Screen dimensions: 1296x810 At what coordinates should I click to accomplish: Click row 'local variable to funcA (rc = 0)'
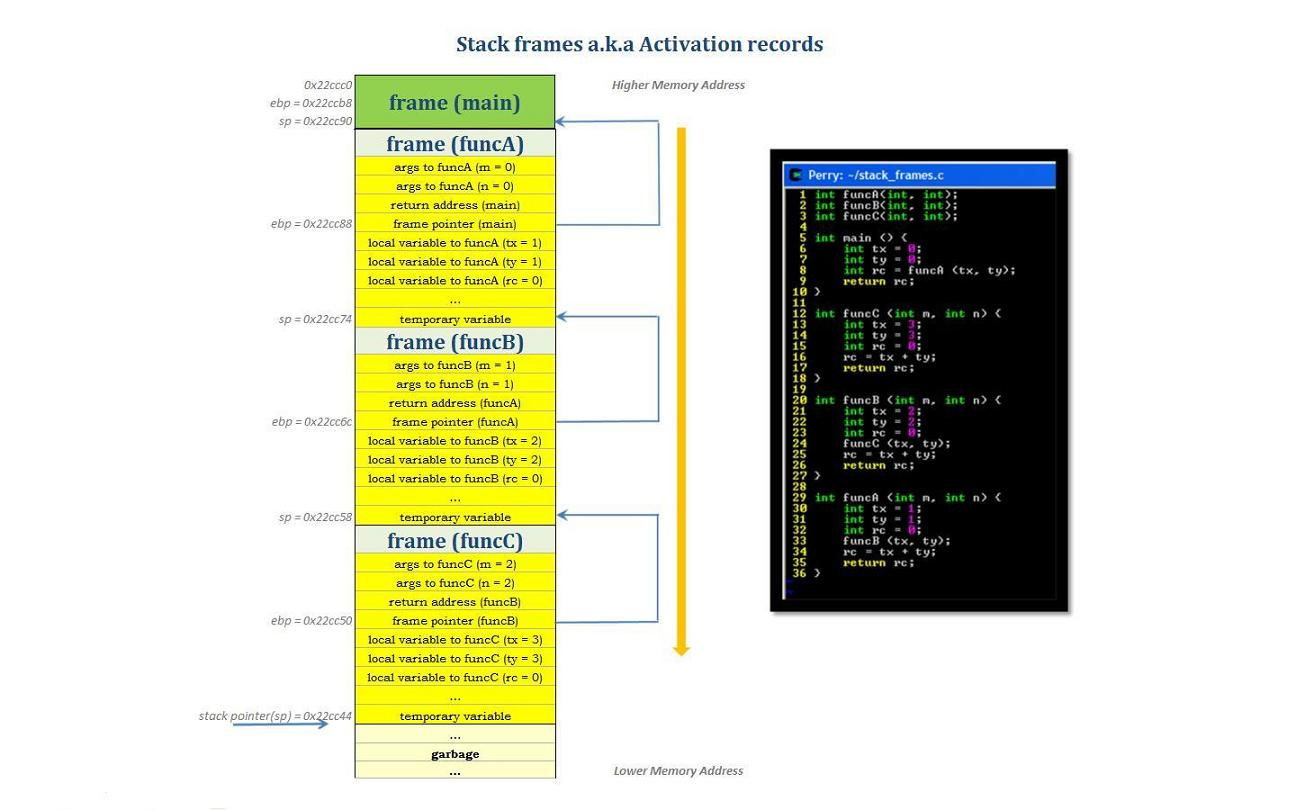455,281
